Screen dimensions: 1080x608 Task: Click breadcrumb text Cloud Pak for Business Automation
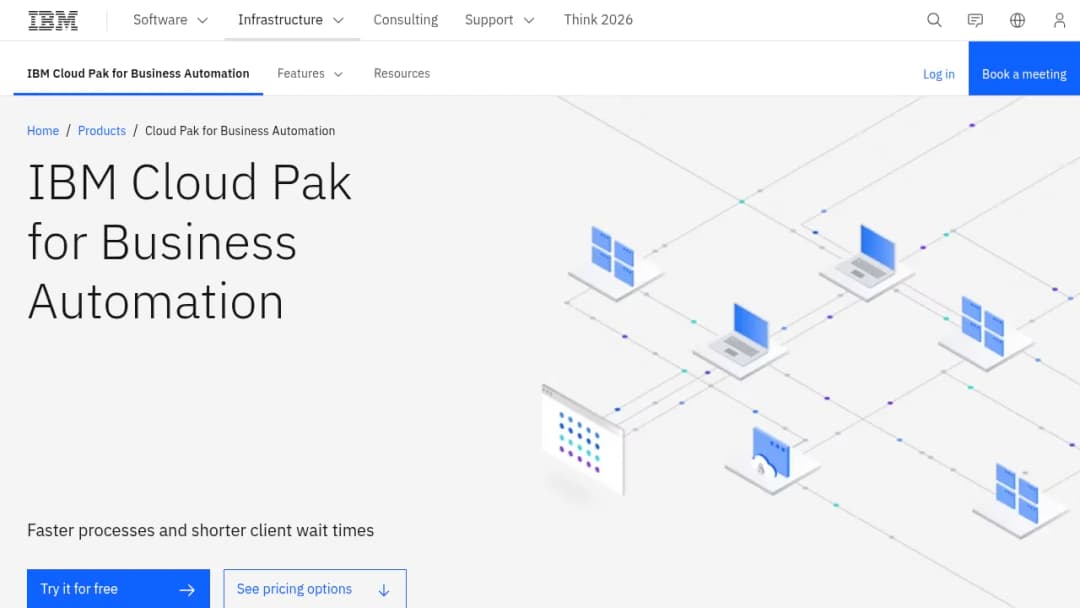click(240, 131)
